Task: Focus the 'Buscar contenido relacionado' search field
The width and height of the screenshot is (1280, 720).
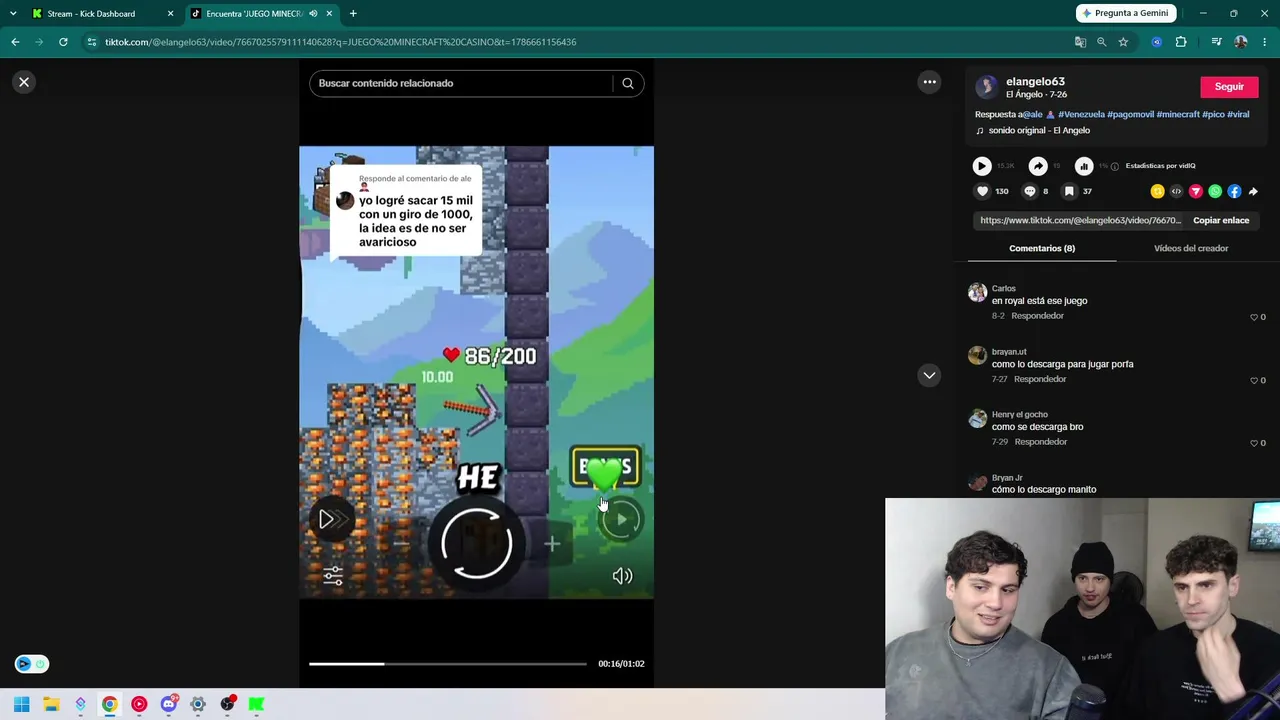Action: coord(462,83)
